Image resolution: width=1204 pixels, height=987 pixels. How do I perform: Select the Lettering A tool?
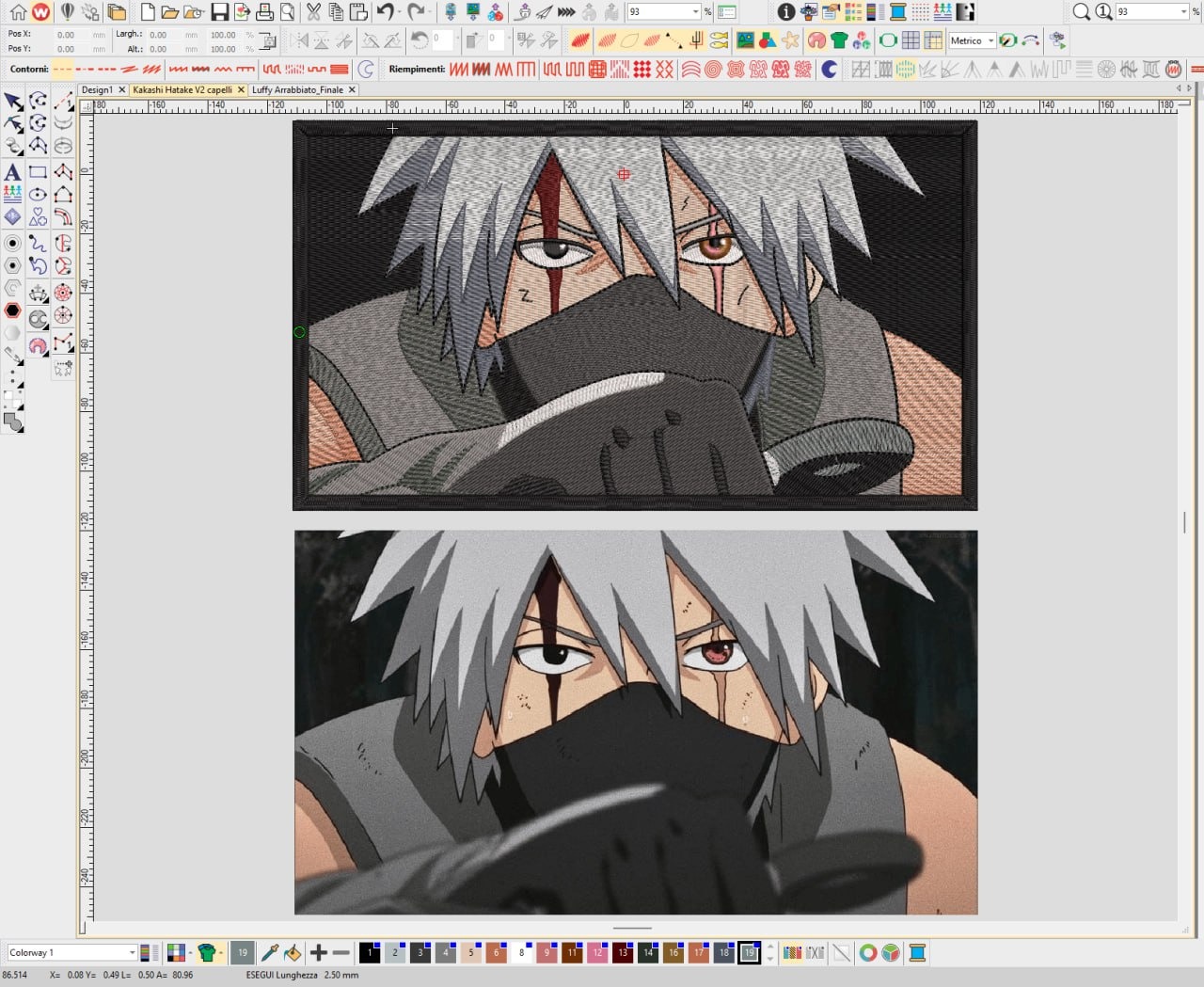tap(12, 171)
